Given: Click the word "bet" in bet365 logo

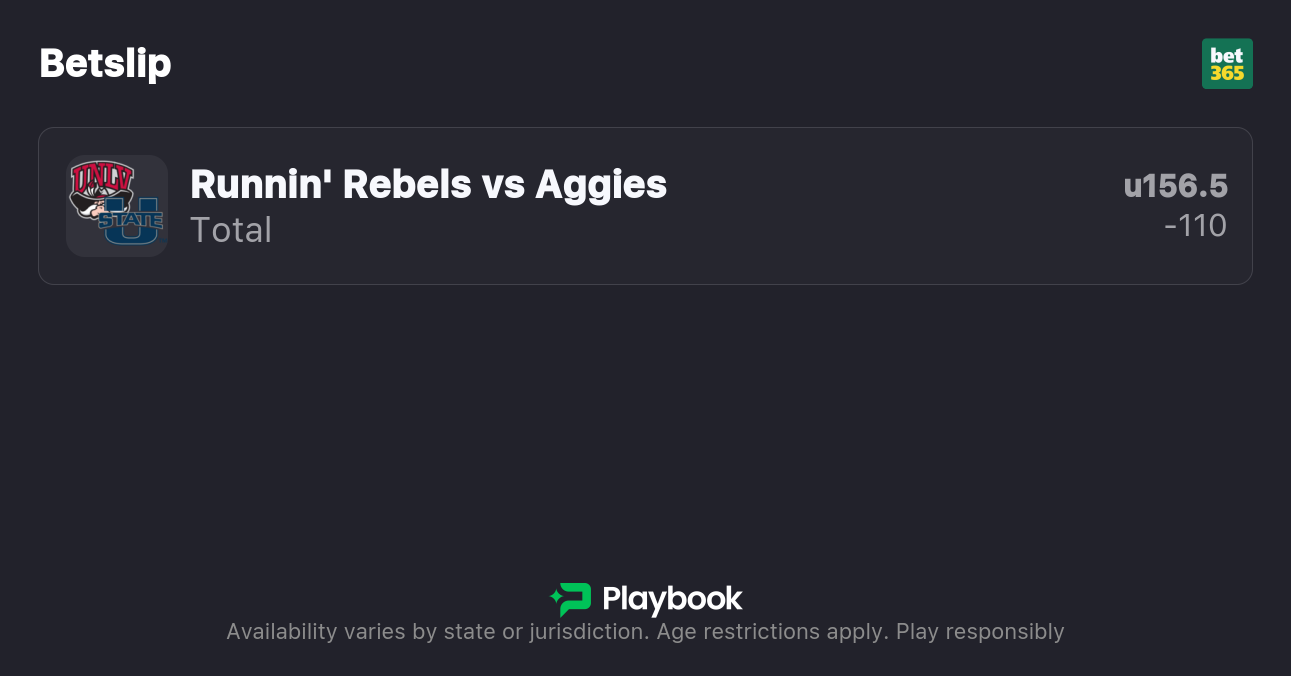Looking at the screenshot, I should (1227, 55).
